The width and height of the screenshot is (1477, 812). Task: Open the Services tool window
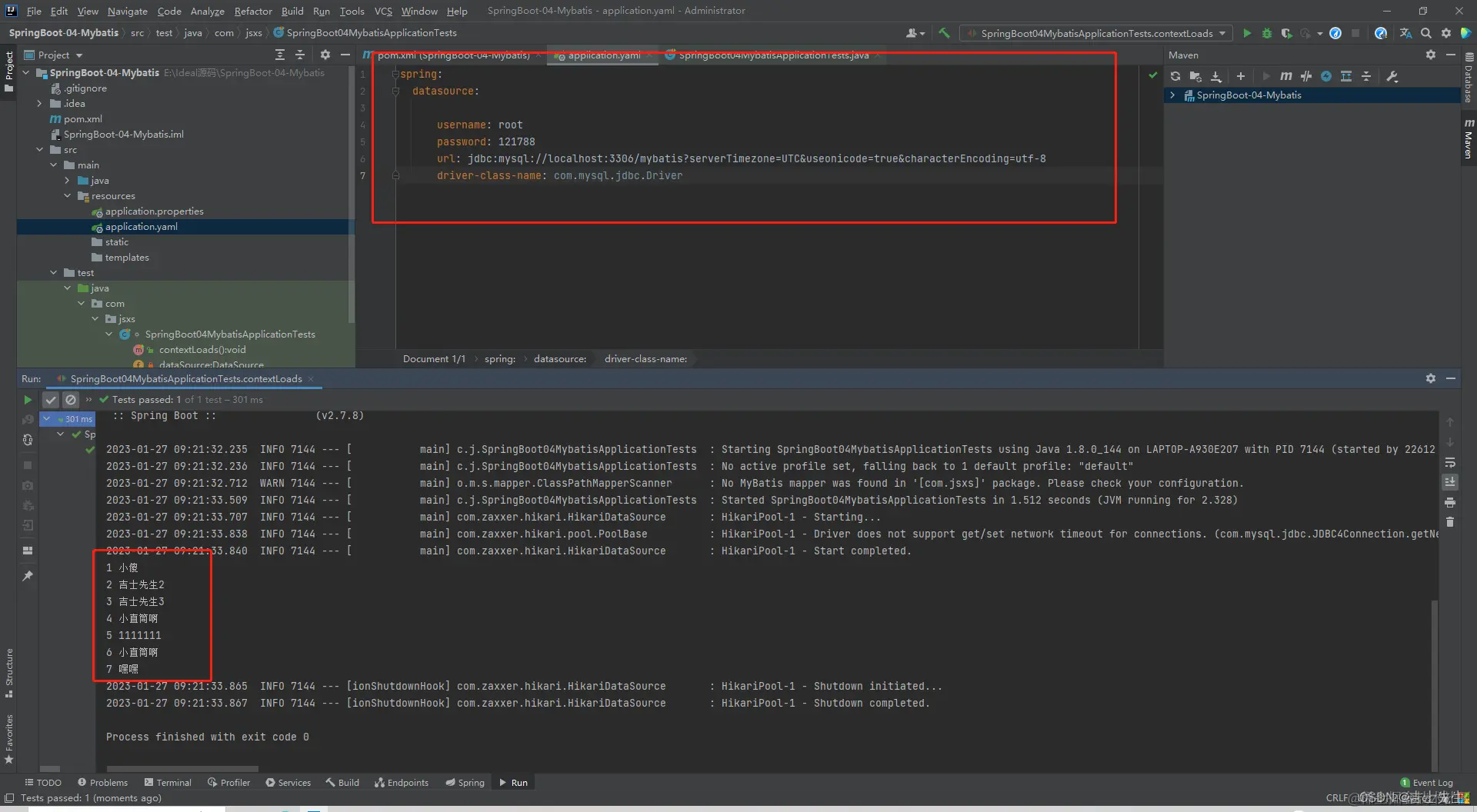(x=288, y=783)
